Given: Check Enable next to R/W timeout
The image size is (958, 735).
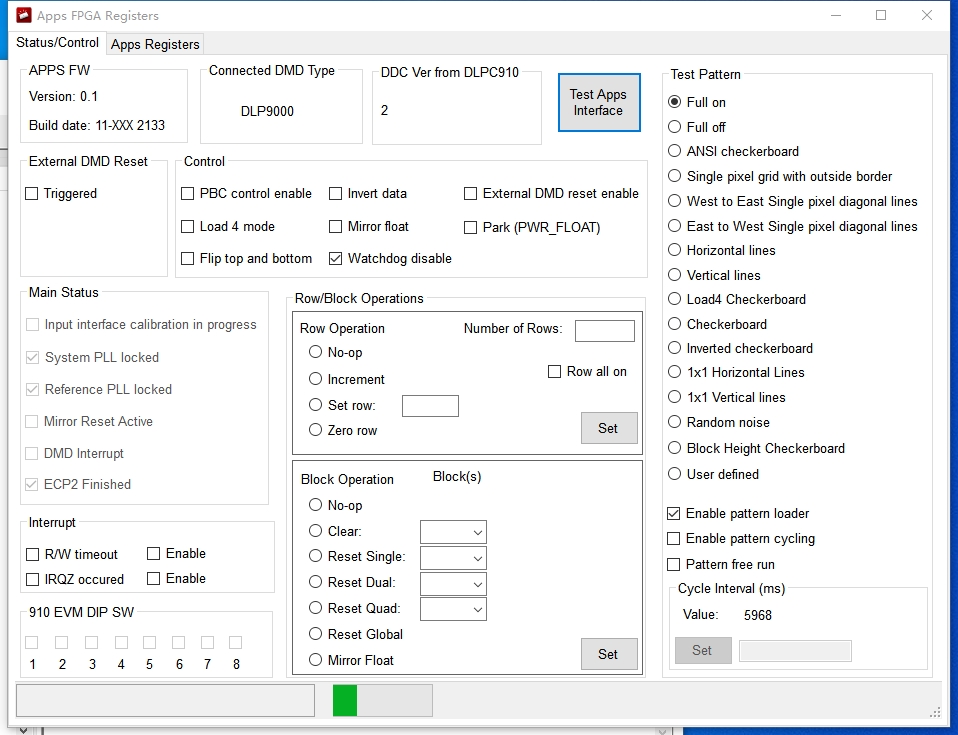Looking at the screenshot, I should click(153, 553).
